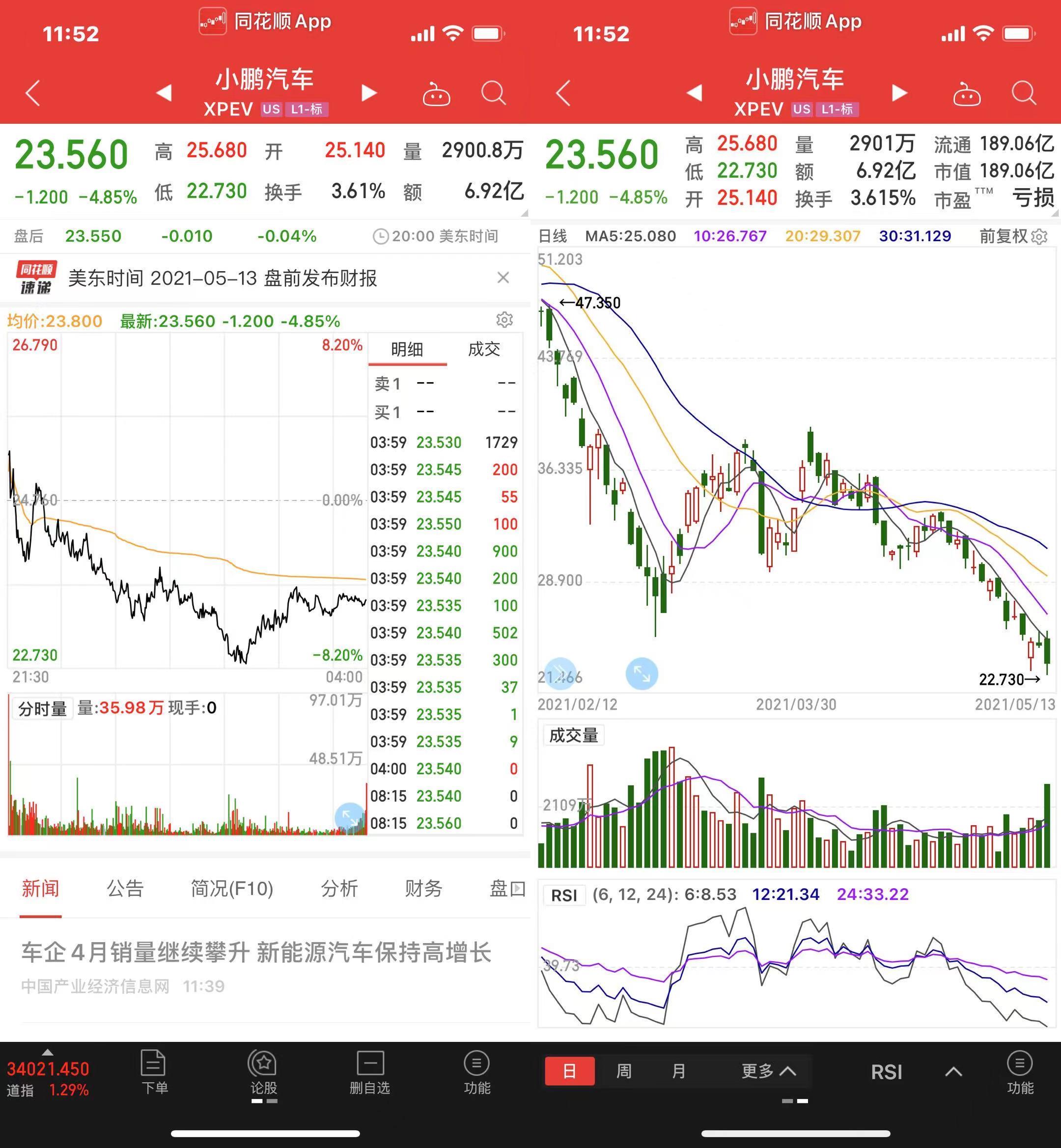The width and height of the screenshot is (1061, 1148).
Task: Switch to 成交 trades tab
Action: point(484,349)
